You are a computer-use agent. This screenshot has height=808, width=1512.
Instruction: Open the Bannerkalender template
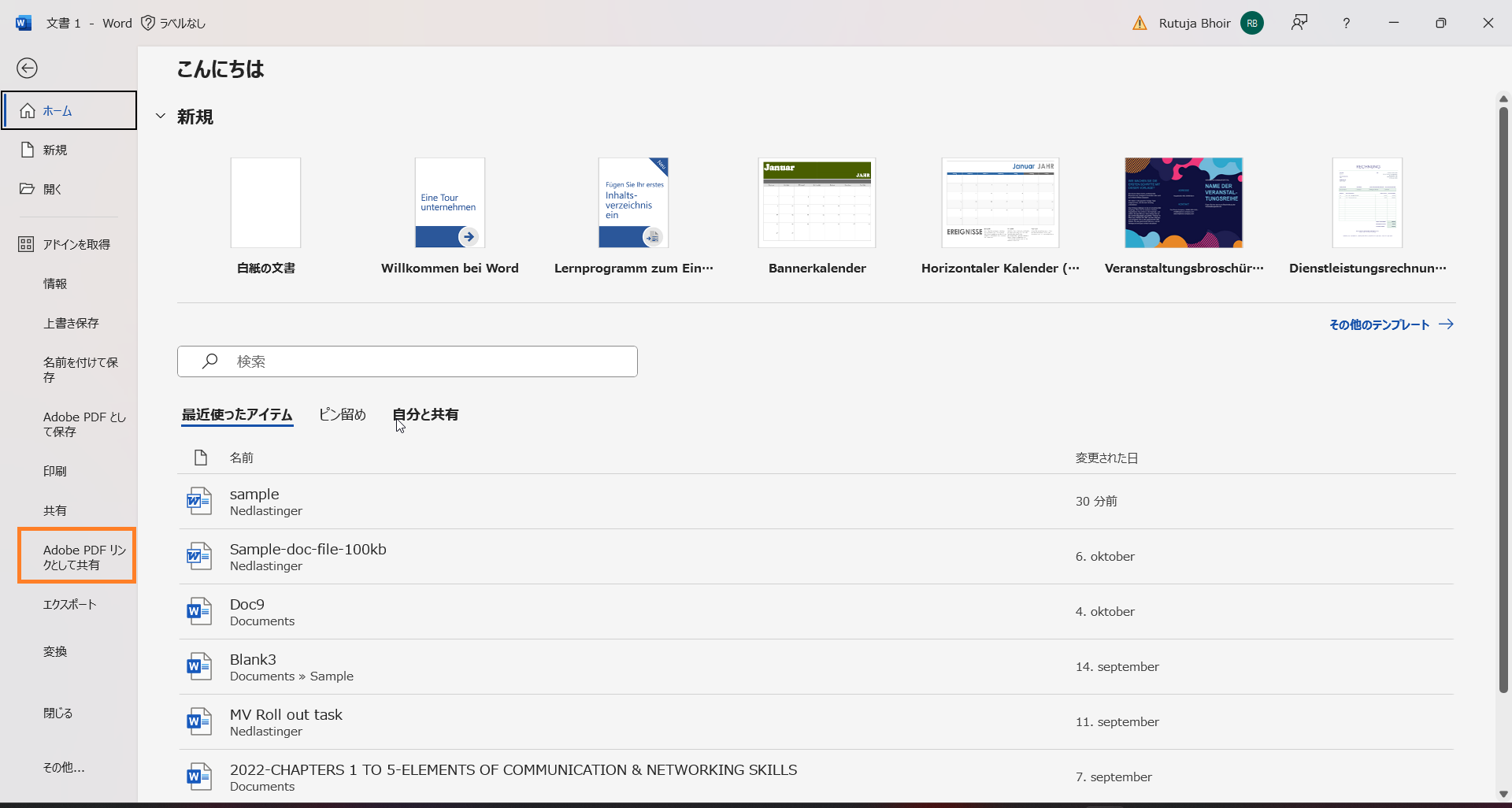tap(817, 217)
